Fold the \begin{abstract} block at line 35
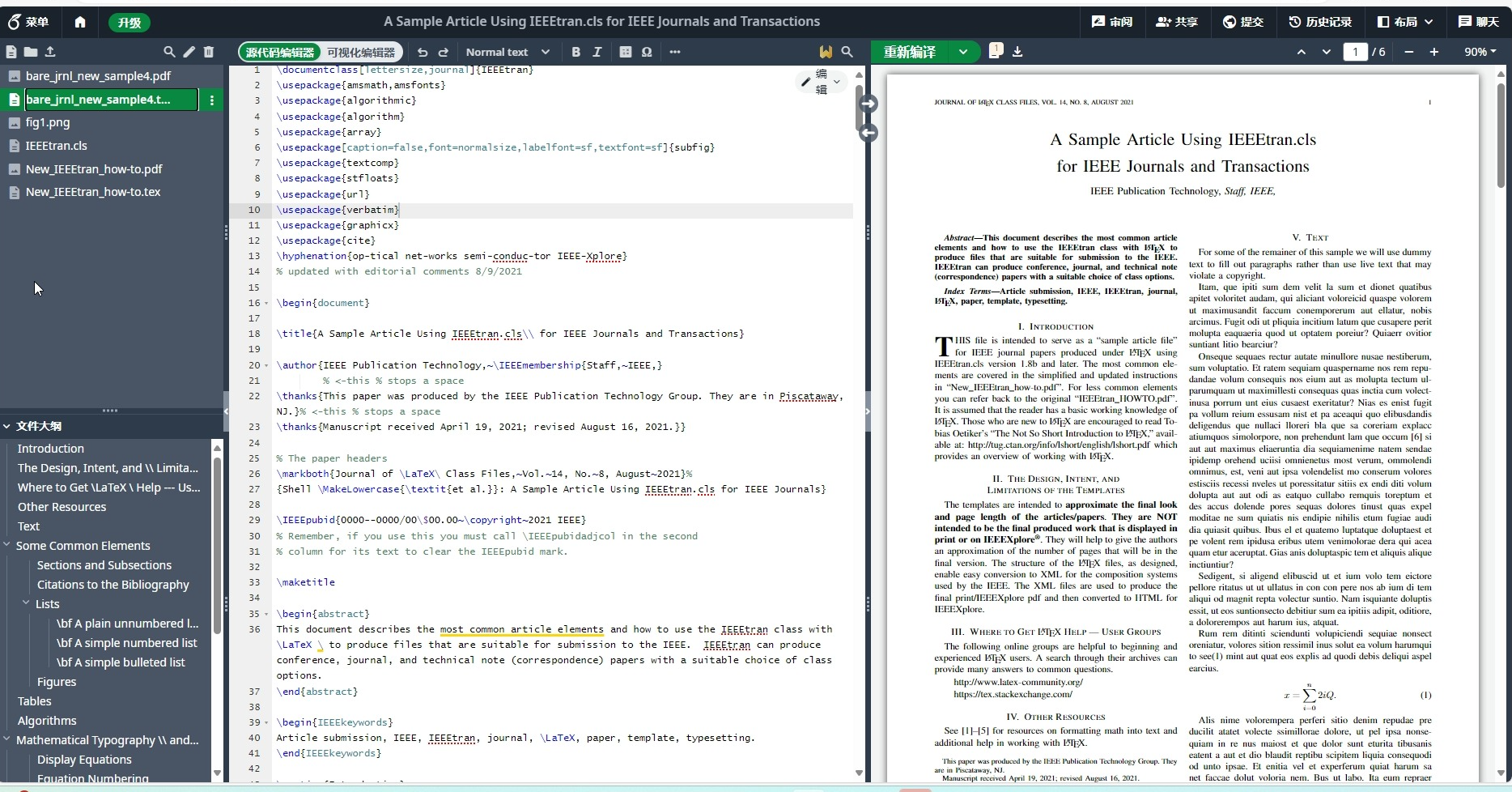Screen dimensions: 1512x792 coord(266,614)
